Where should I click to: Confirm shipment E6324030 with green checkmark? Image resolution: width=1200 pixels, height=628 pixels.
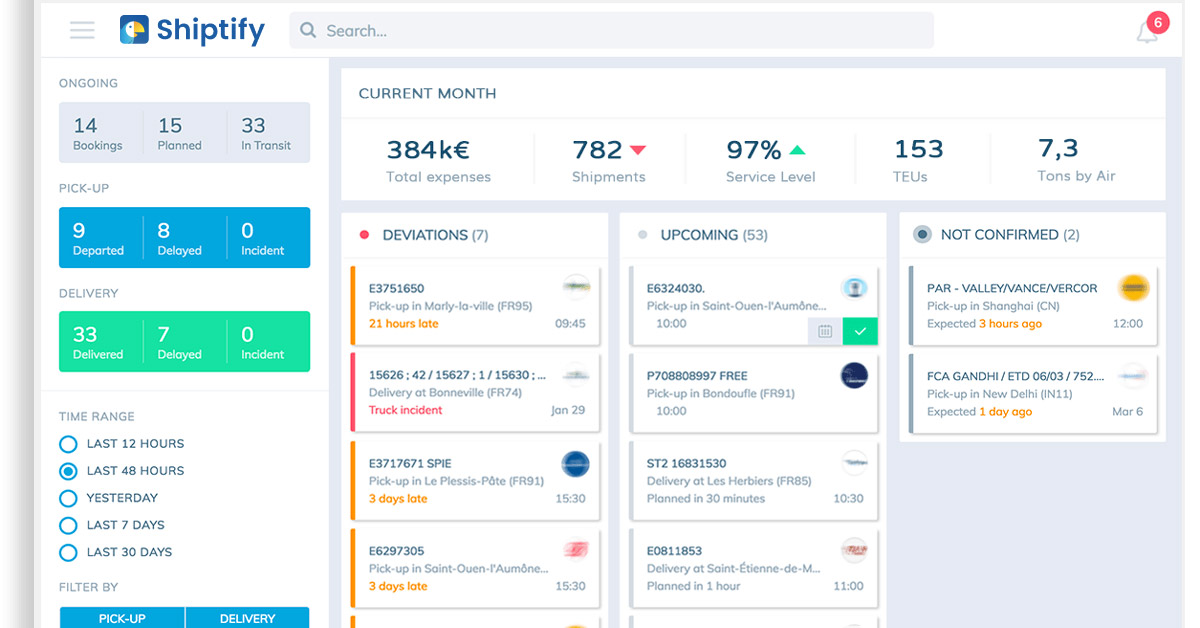860,331
